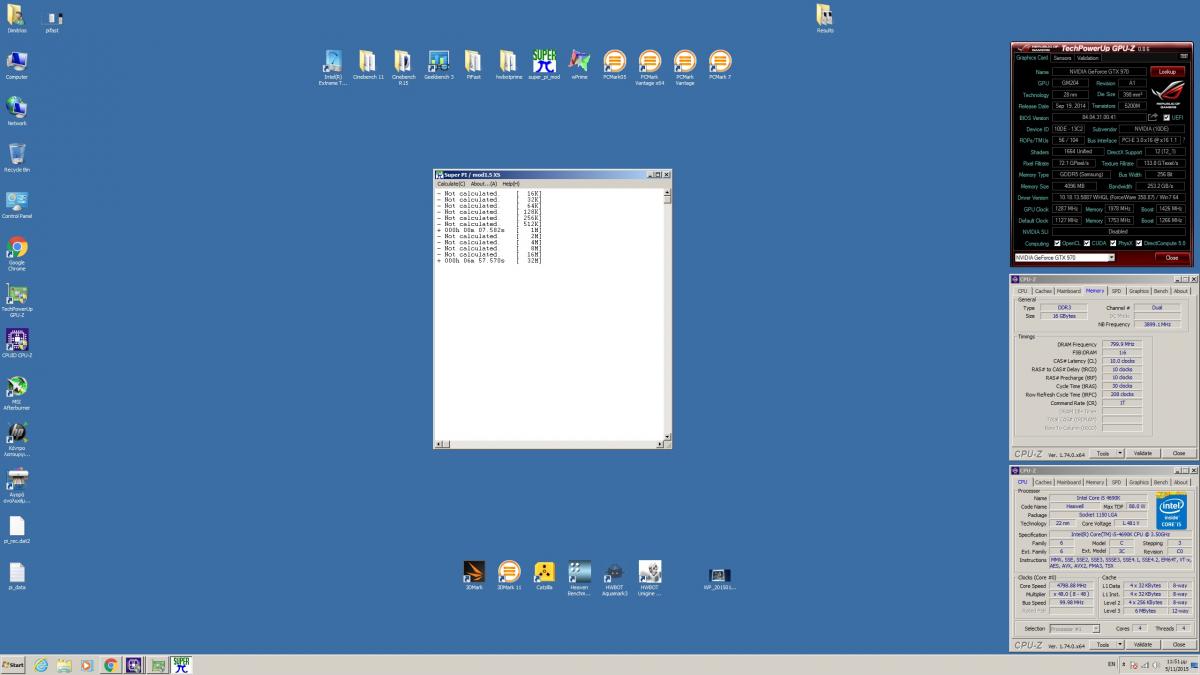Click the down arrow of Super PI scrollbar
This screenshot has width=1200, height=675.
[667, 436]
